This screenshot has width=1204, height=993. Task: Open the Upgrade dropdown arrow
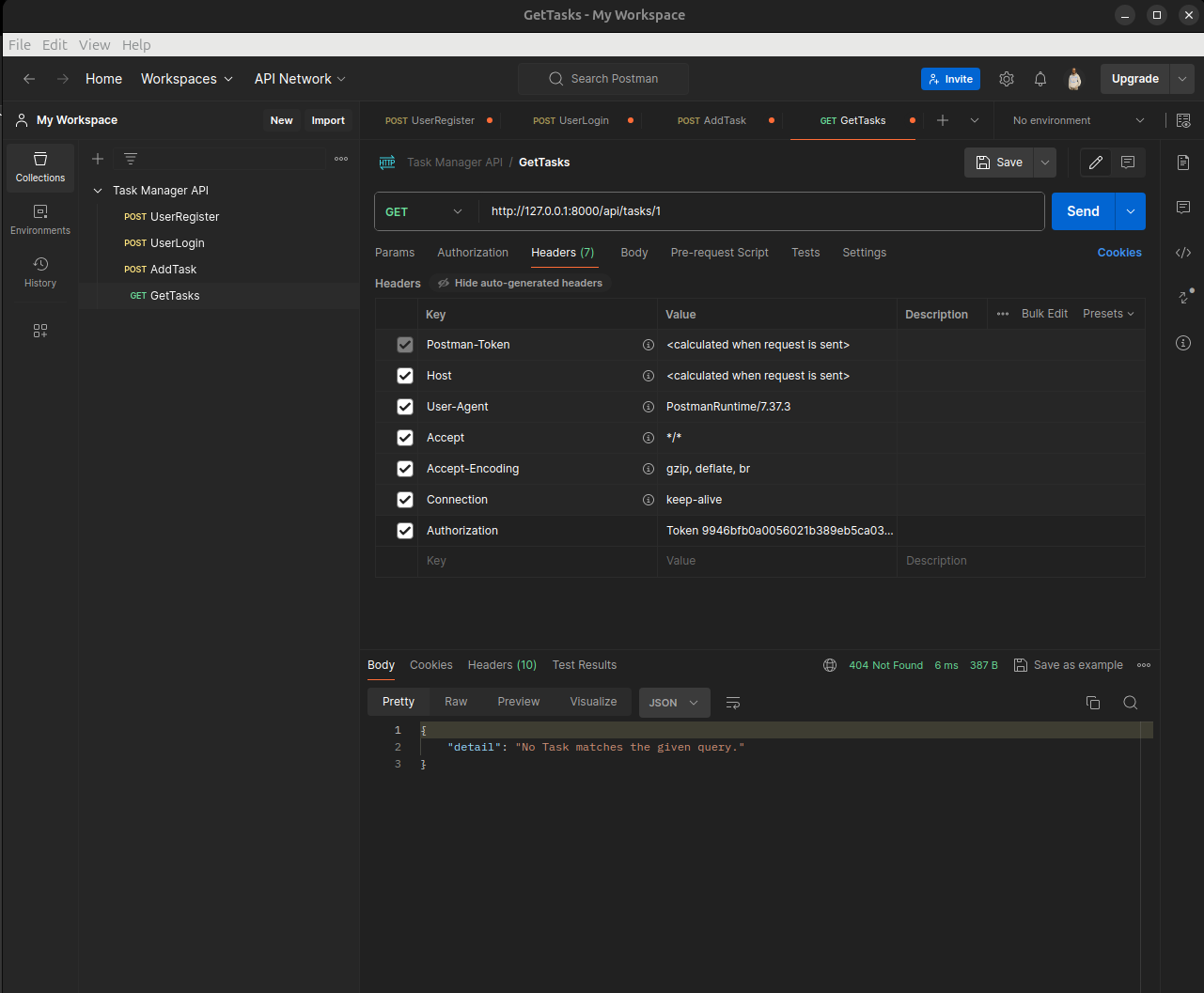point(1182,79)
